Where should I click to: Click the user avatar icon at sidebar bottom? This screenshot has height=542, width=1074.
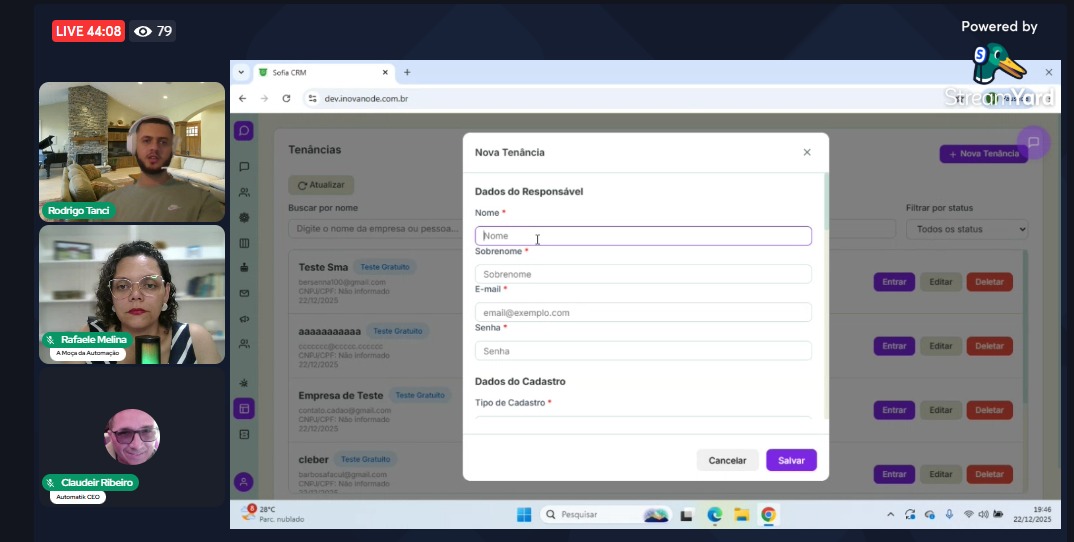(244, 482)
